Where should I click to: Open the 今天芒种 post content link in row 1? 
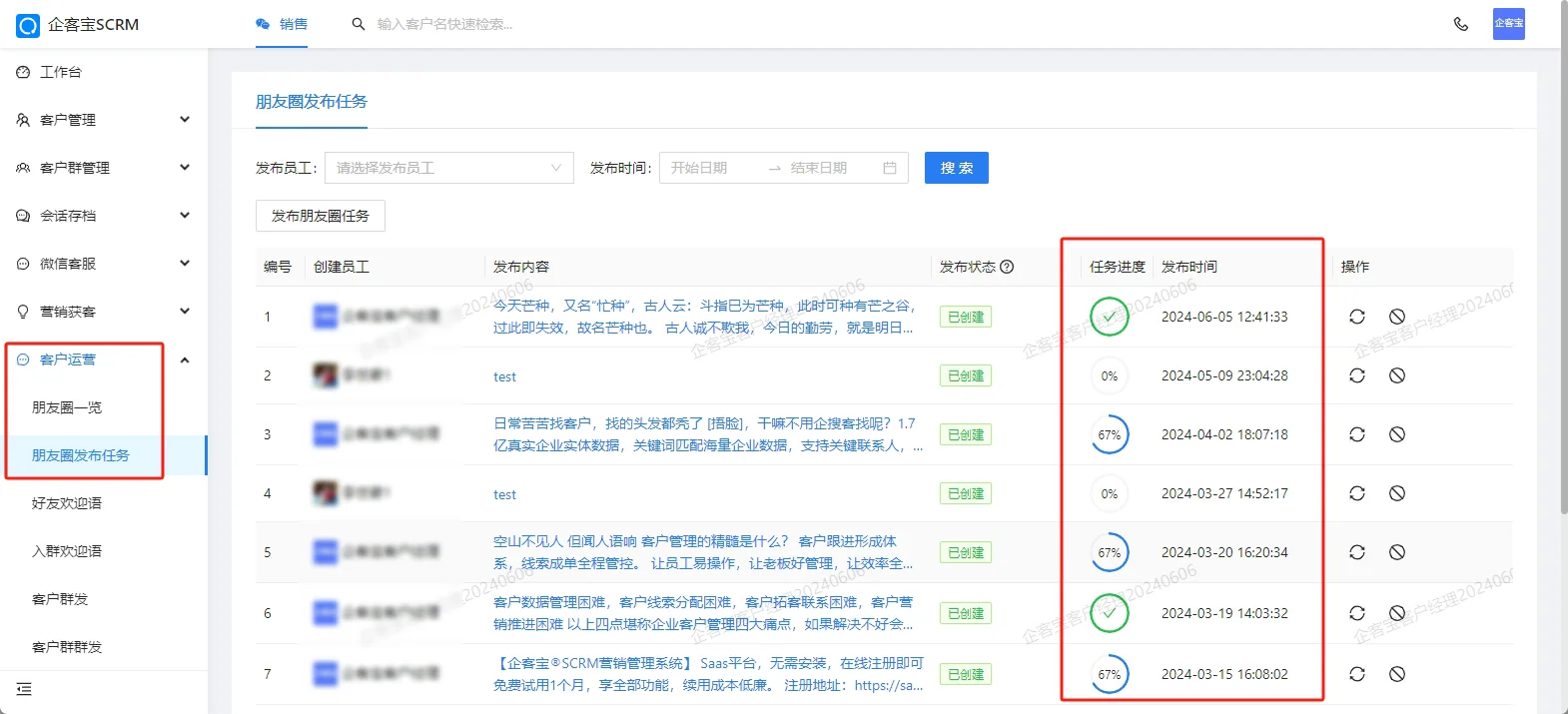point(704,317)
